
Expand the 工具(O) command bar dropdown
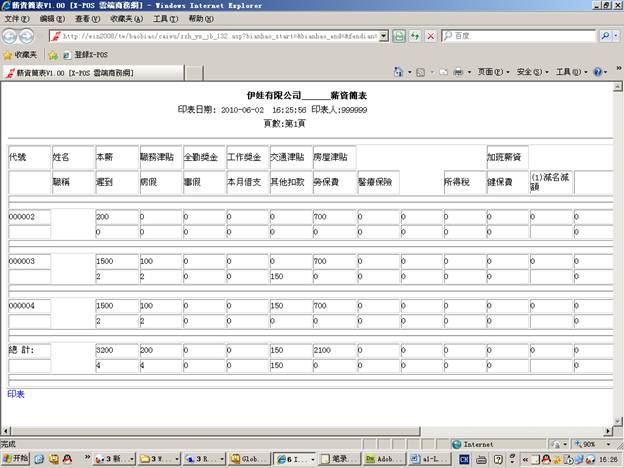tap(568, 72)
